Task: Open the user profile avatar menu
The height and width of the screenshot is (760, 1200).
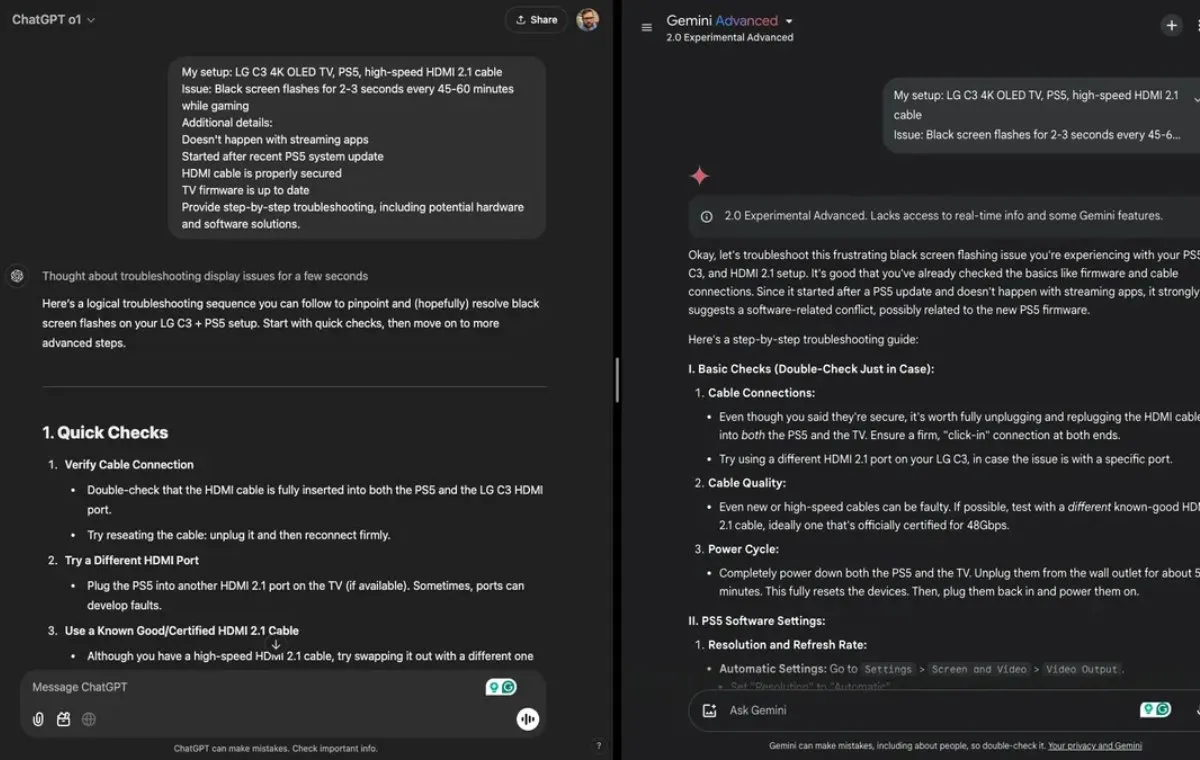Action: [x=588, y=20]
